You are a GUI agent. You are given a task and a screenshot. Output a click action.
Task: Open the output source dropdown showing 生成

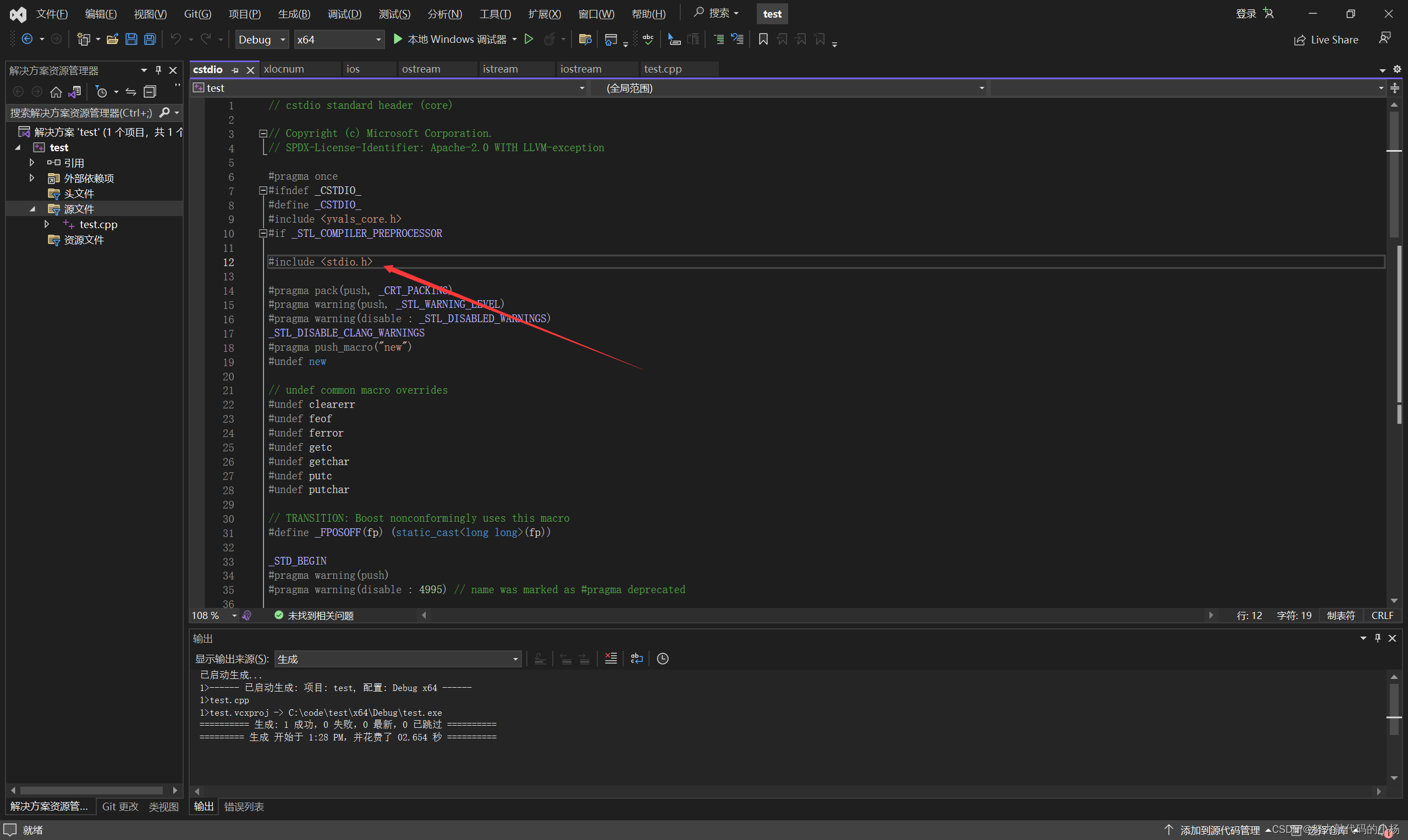tap(398, 659)
